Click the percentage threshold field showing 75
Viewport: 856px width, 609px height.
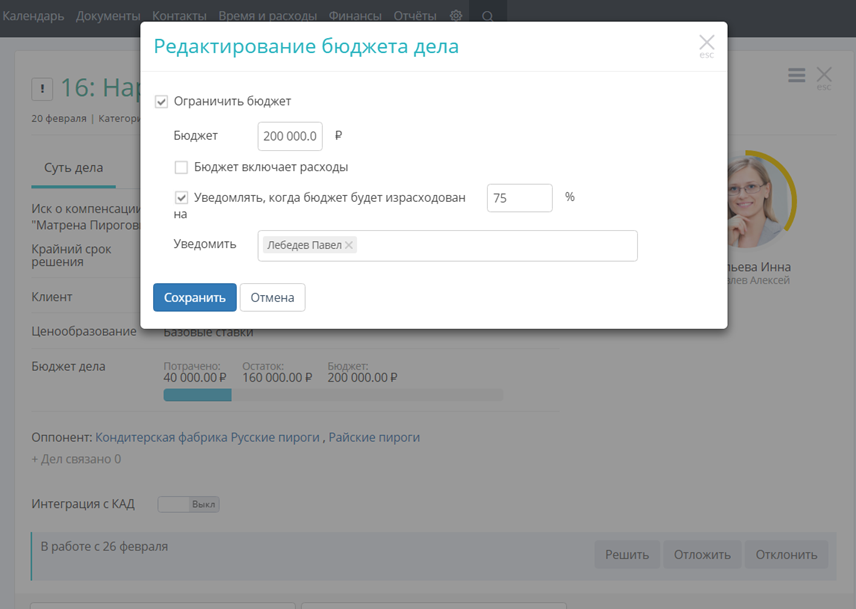point(519,198)
